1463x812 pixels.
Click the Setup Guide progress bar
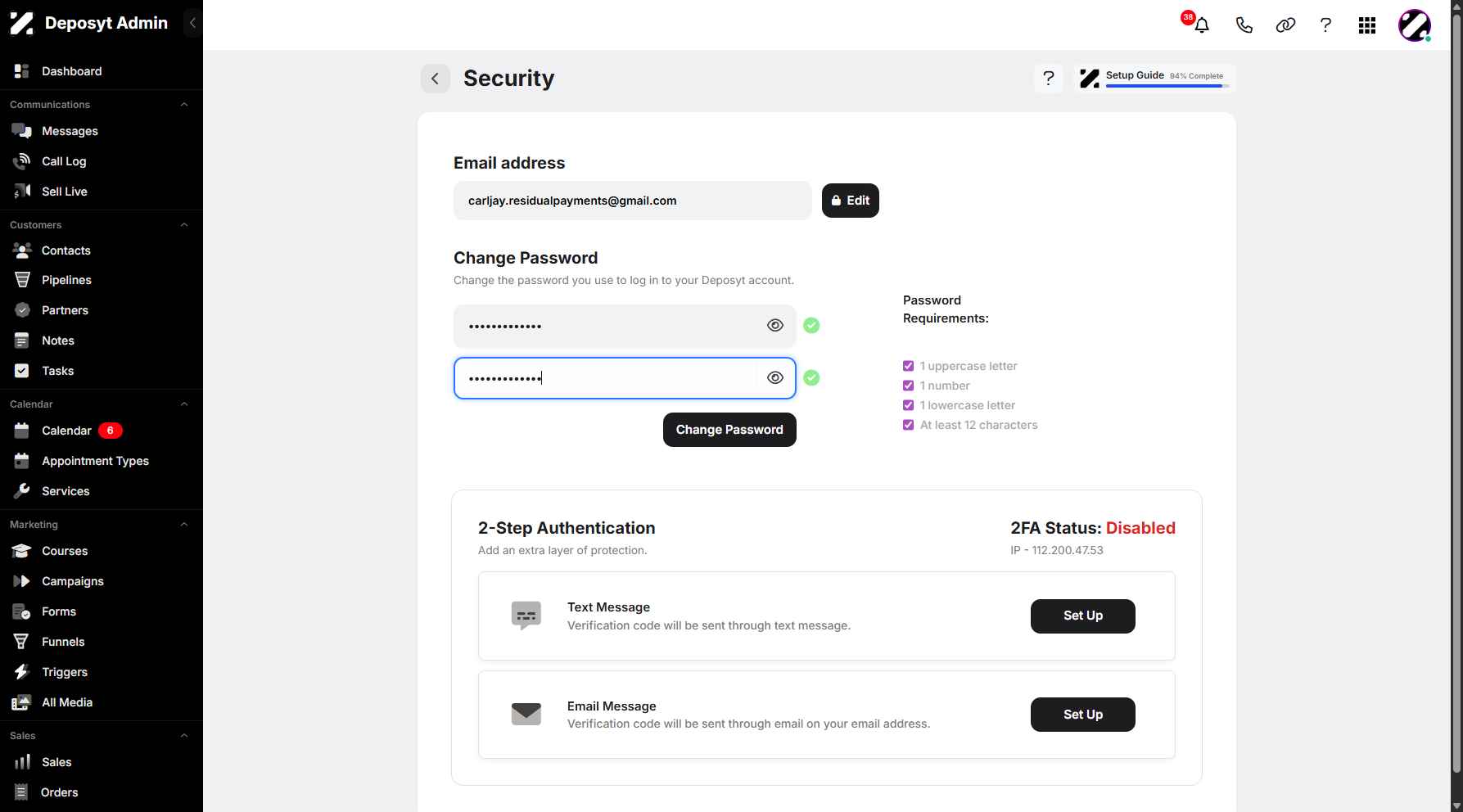pyautogui.click(x=1167, y=86)
